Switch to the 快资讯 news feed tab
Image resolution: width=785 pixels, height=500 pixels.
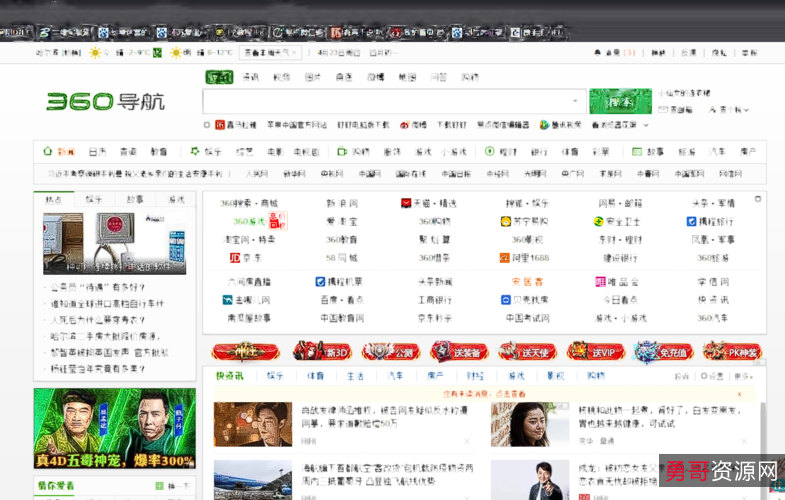tap(230, 376)
